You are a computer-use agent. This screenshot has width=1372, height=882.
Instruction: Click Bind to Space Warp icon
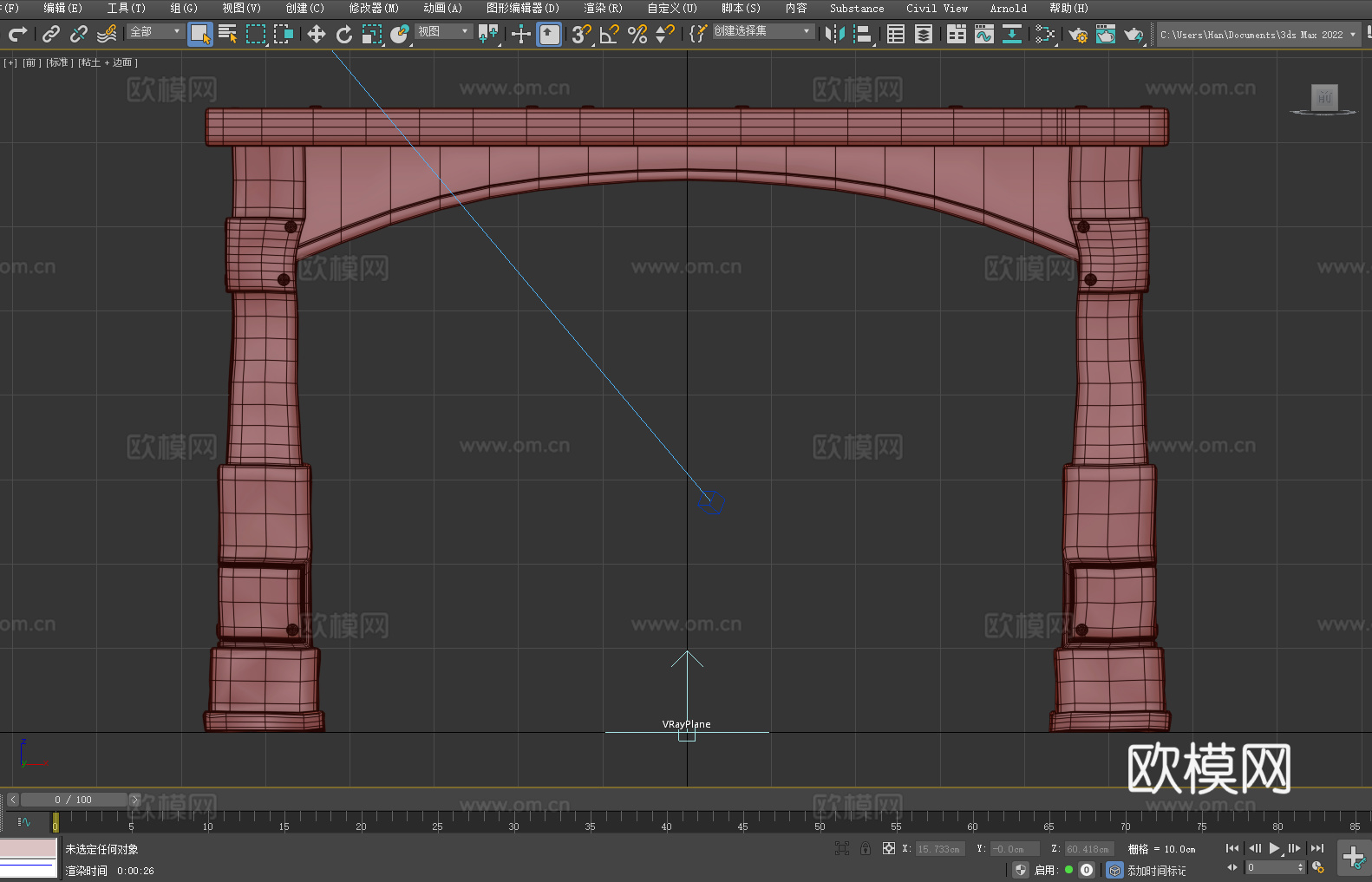click(107, 34)
